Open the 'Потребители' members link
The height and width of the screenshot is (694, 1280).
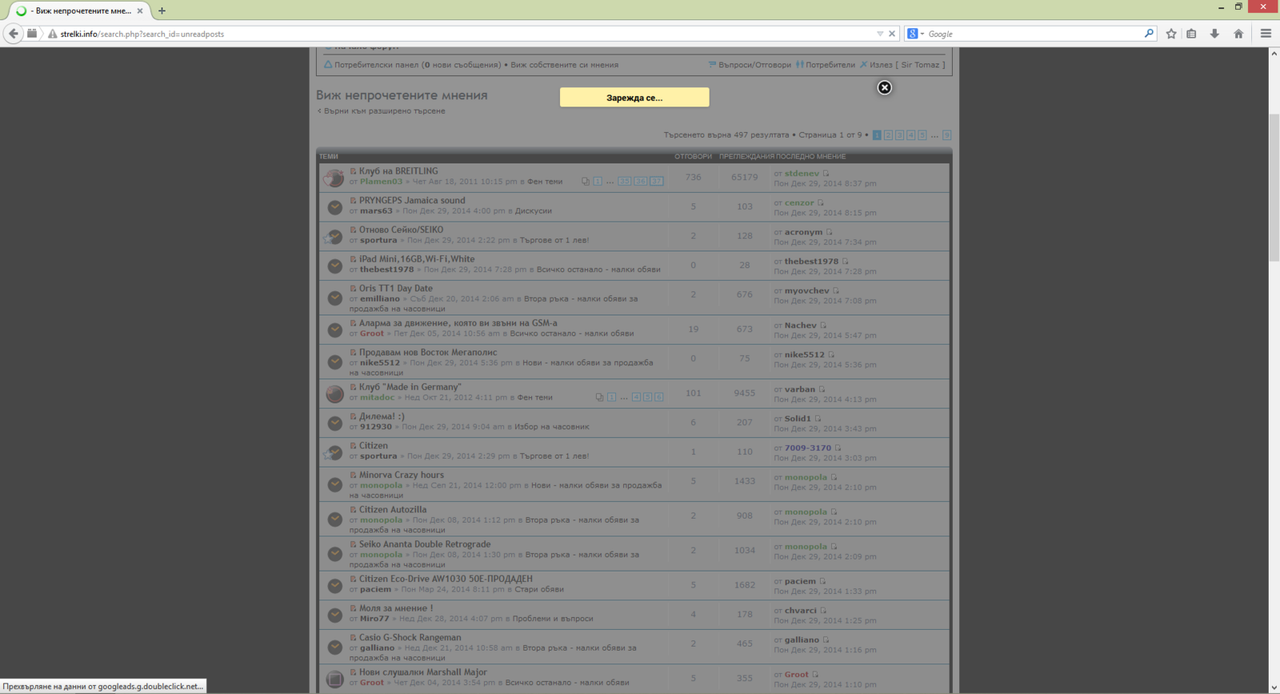pos(829,65)
